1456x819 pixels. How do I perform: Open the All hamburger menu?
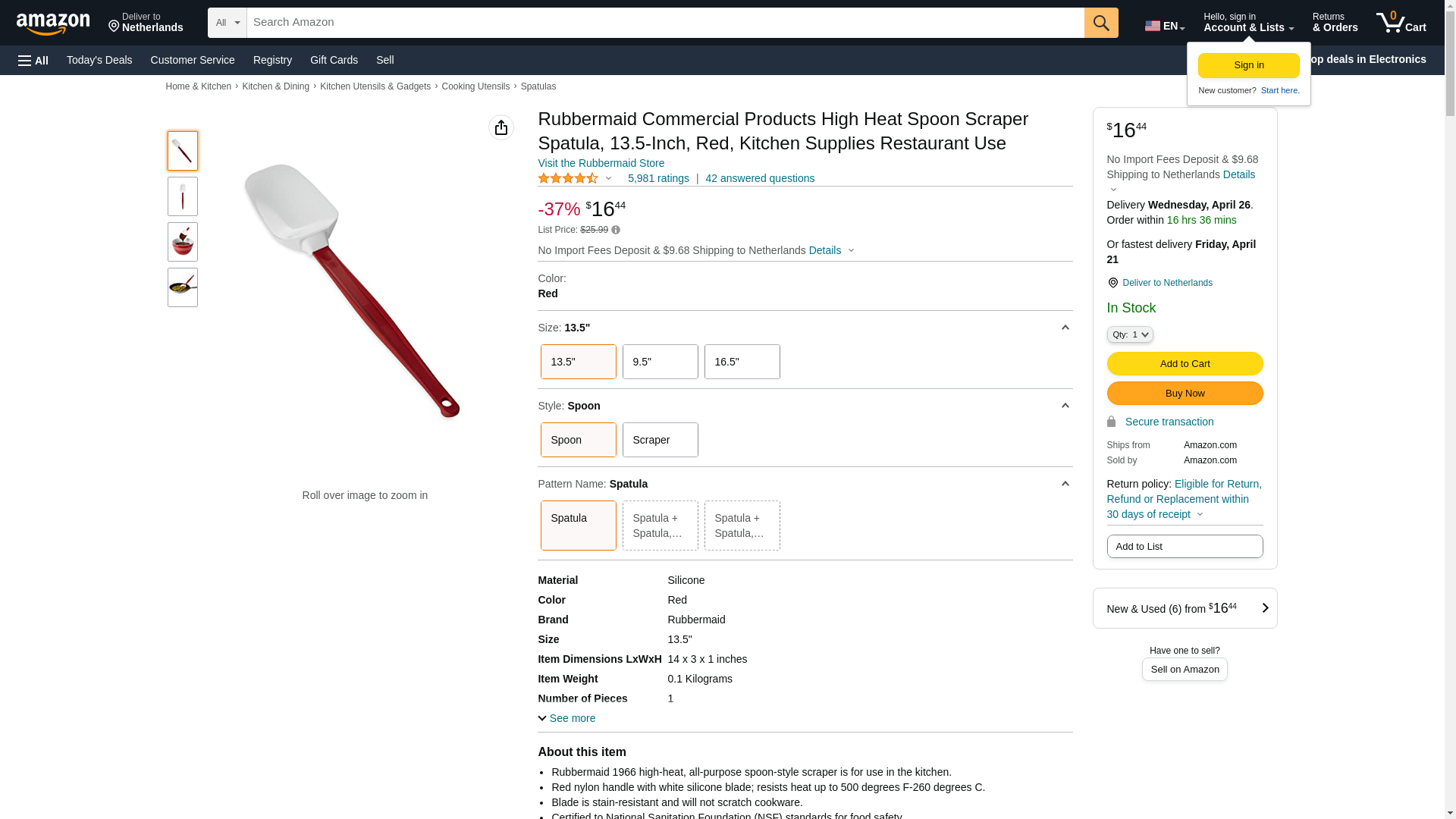(33, 60)
